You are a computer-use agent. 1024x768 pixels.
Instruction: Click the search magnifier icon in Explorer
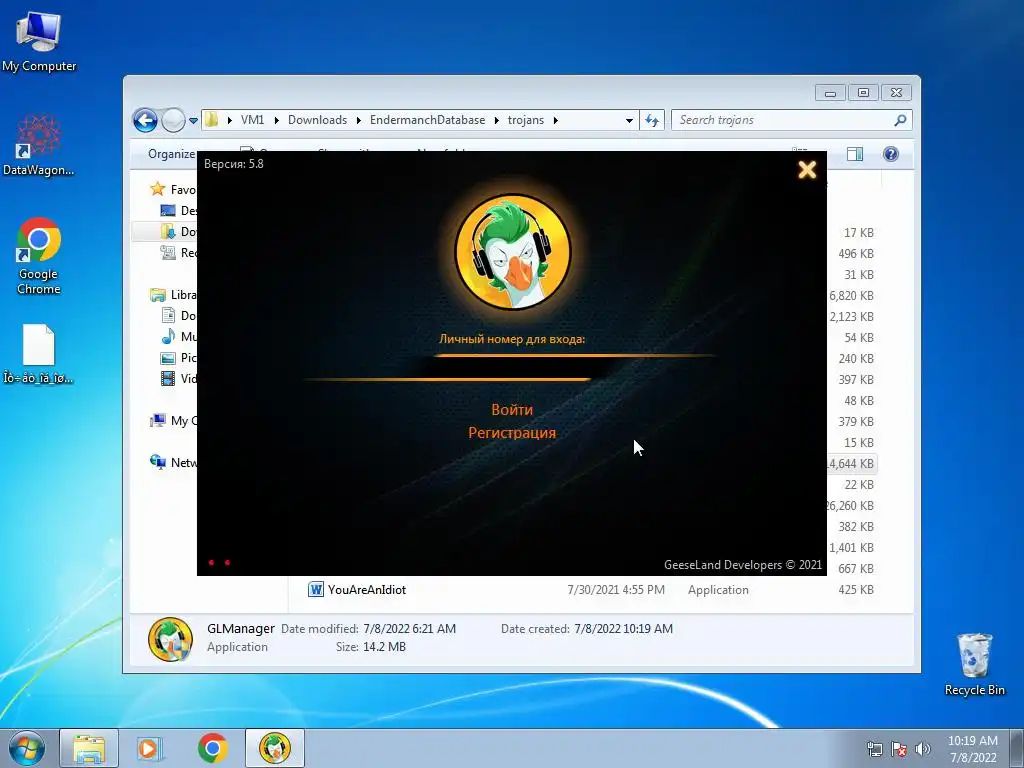(x=901, y=120)
